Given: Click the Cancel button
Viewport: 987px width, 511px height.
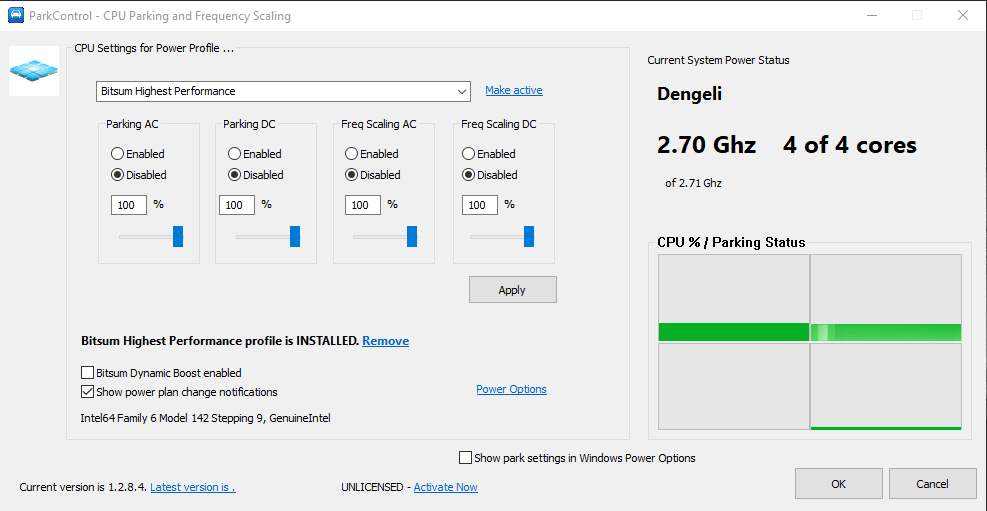Looking at the screenshot, I should [932, 484].
